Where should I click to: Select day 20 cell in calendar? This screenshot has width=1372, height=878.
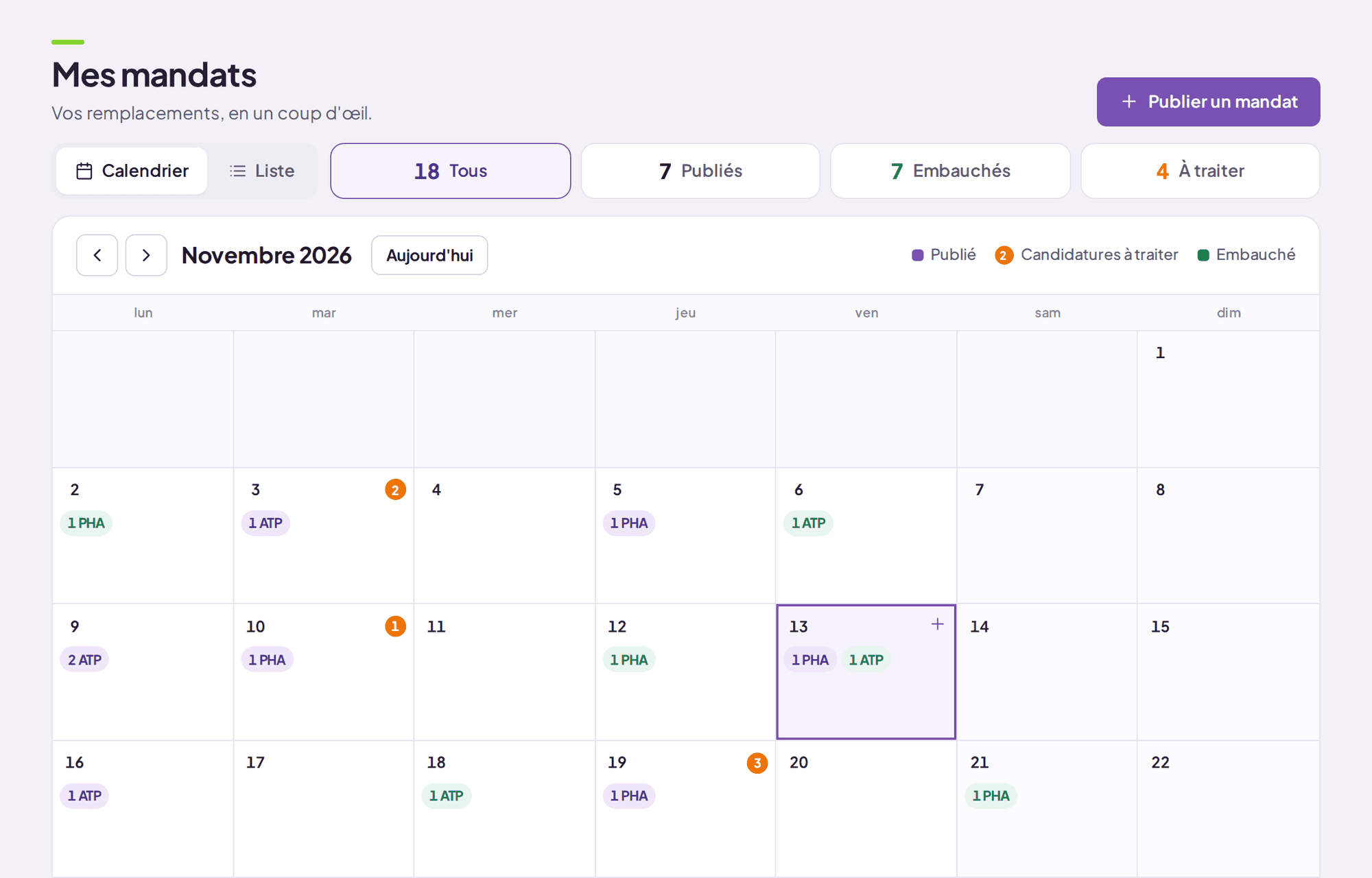[866, 808]
